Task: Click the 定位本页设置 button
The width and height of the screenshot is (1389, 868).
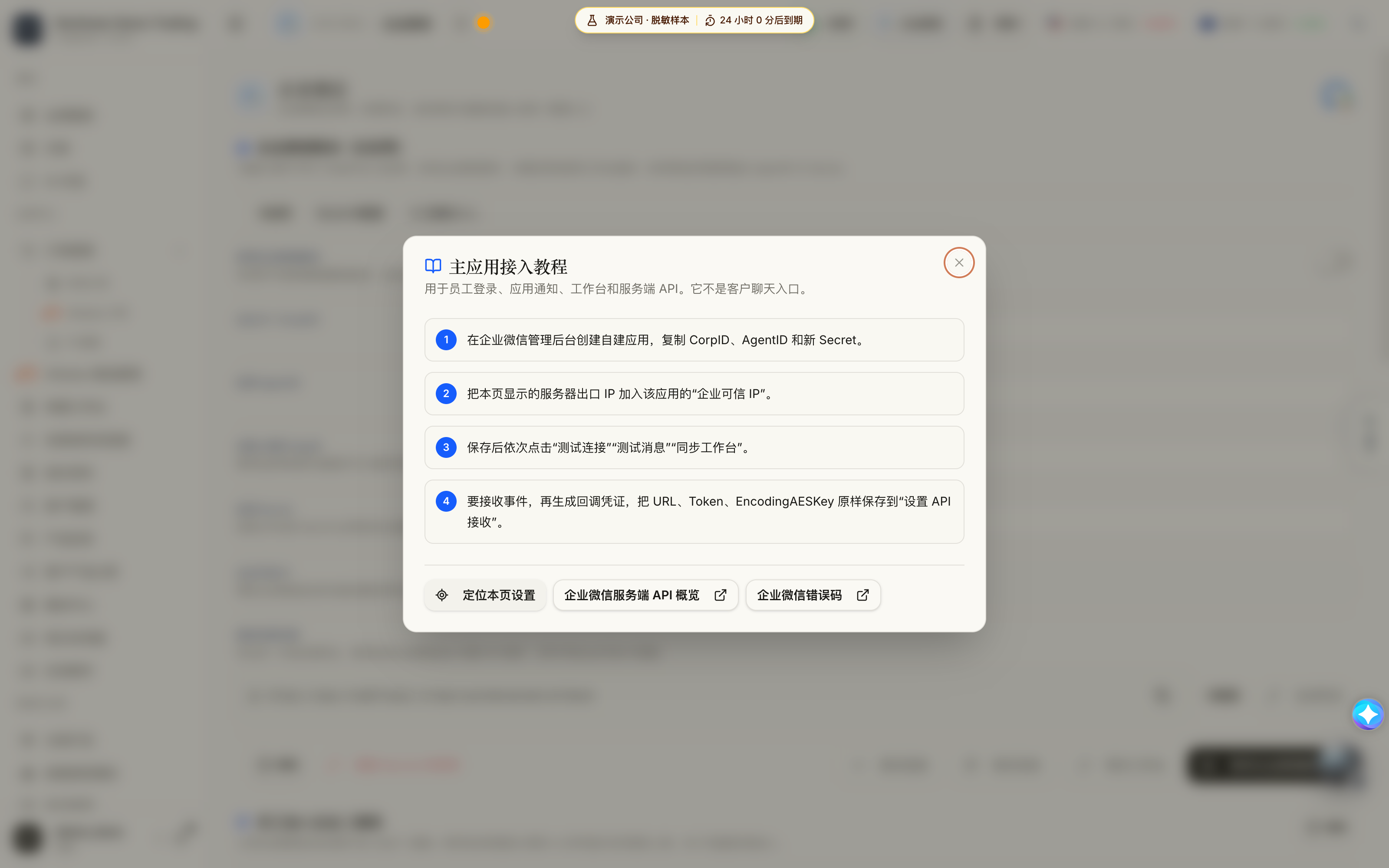Action: tap(485, 595)
